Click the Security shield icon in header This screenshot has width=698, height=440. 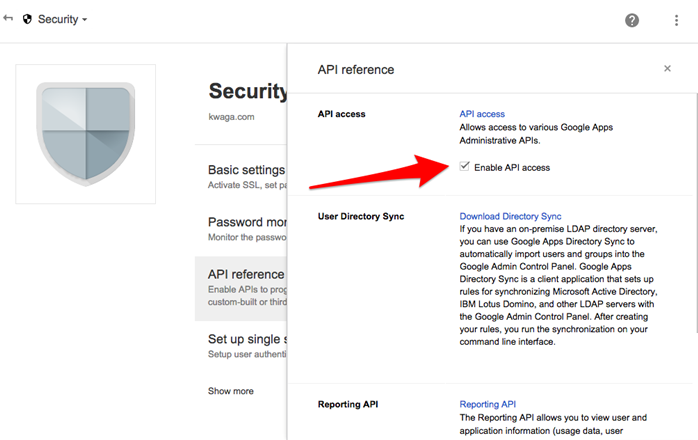coord(27,19)
